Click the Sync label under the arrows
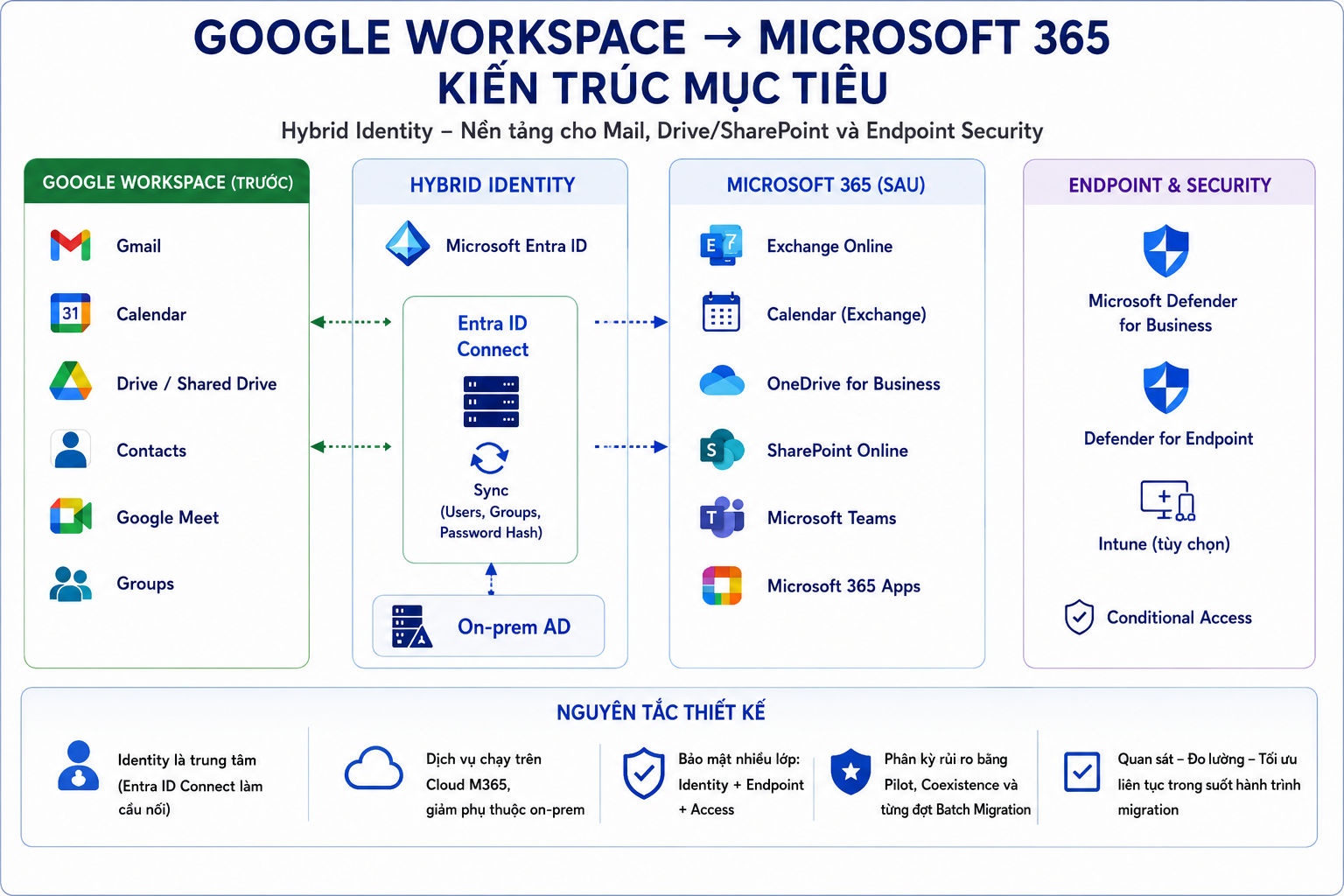1344x896 pixels. coord(491,490)
